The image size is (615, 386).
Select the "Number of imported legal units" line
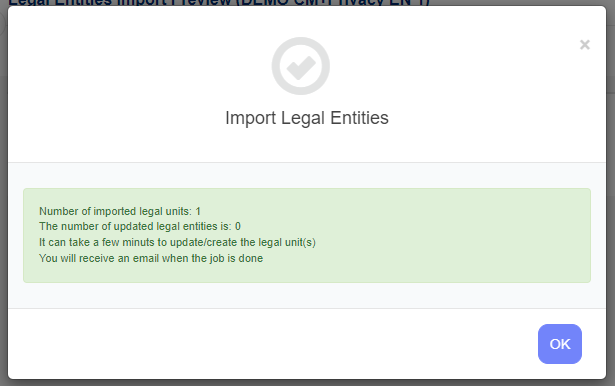(x=120, y=211)
